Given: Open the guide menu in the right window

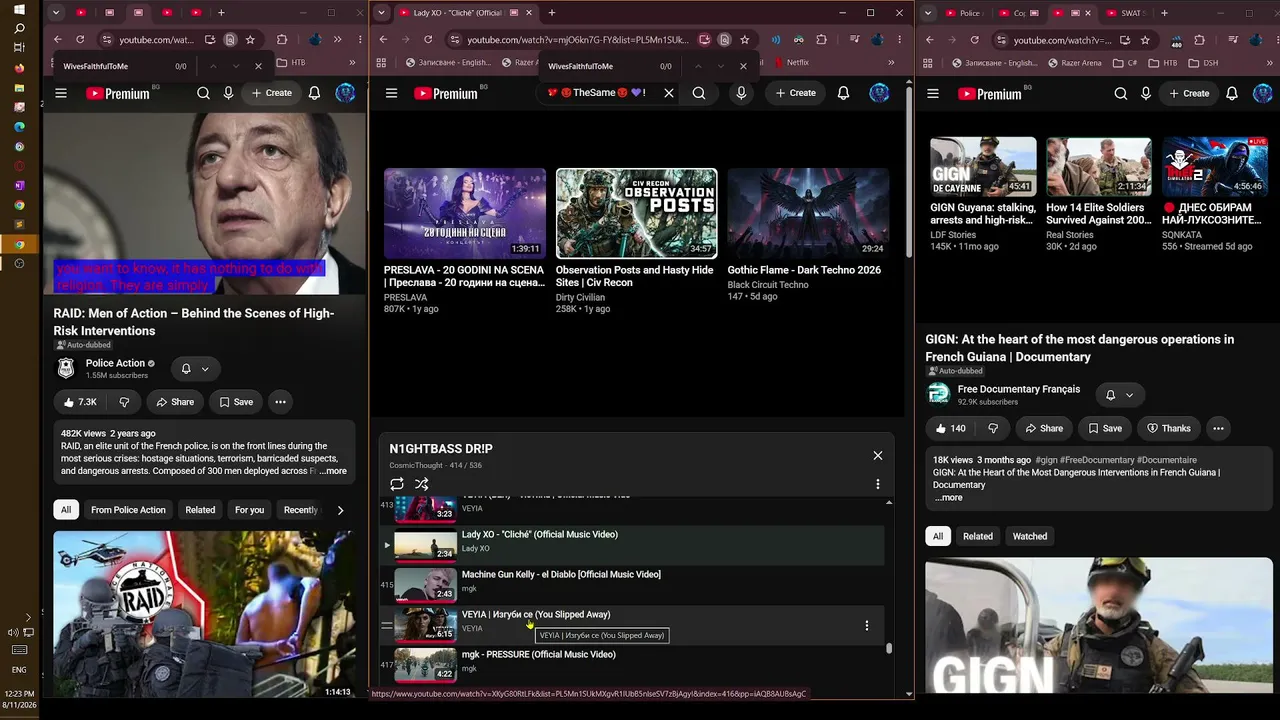Looking at the screenshot, I should [x=933, y=93].
